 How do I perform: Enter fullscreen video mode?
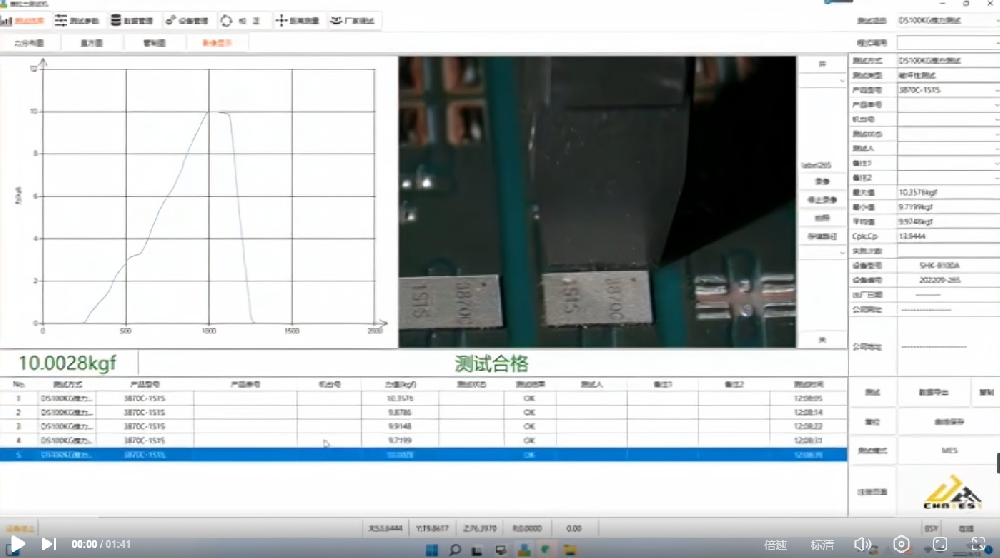pyautogui.click(x=976, y=544)
